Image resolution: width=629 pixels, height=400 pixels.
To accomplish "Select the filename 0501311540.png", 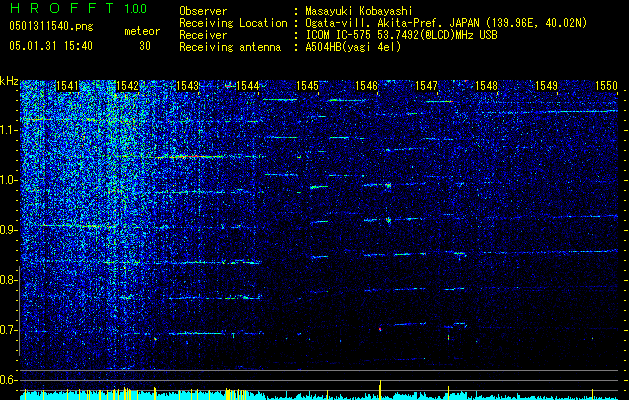I will tap(51, 26).
